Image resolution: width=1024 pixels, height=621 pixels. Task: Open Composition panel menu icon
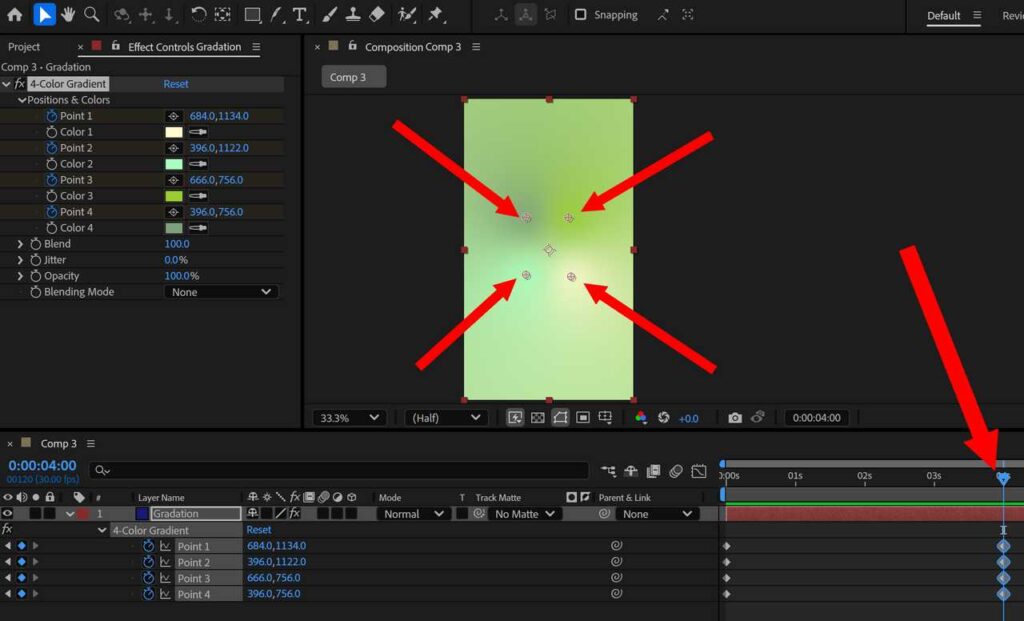pyautogui.click(x=476, y=47)
